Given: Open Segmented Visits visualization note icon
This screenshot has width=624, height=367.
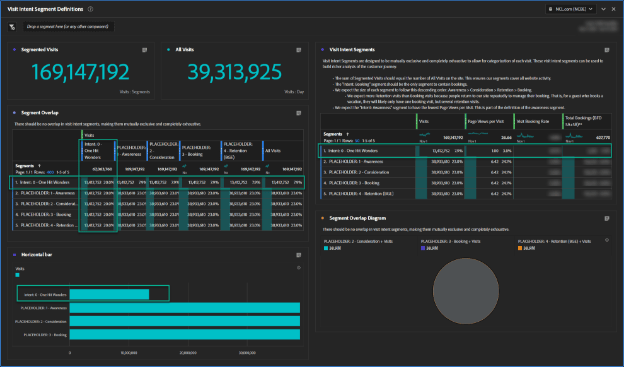Looking at the screenshot, I should pyautogui.click(x=144, y=50).
